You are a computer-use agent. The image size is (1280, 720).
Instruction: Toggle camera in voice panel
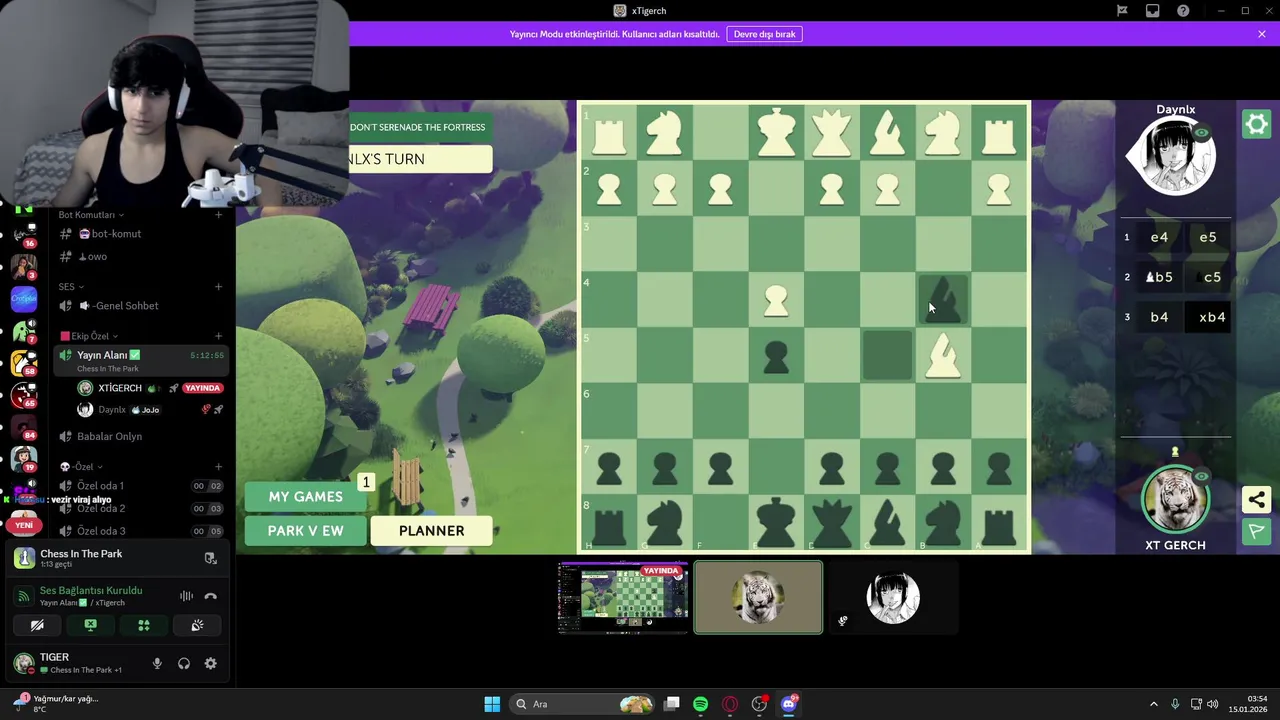[37, 625]
